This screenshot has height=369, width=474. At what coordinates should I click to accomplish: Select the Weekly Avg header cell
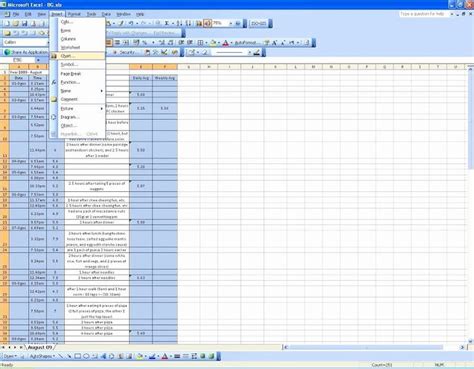[165, 78]
